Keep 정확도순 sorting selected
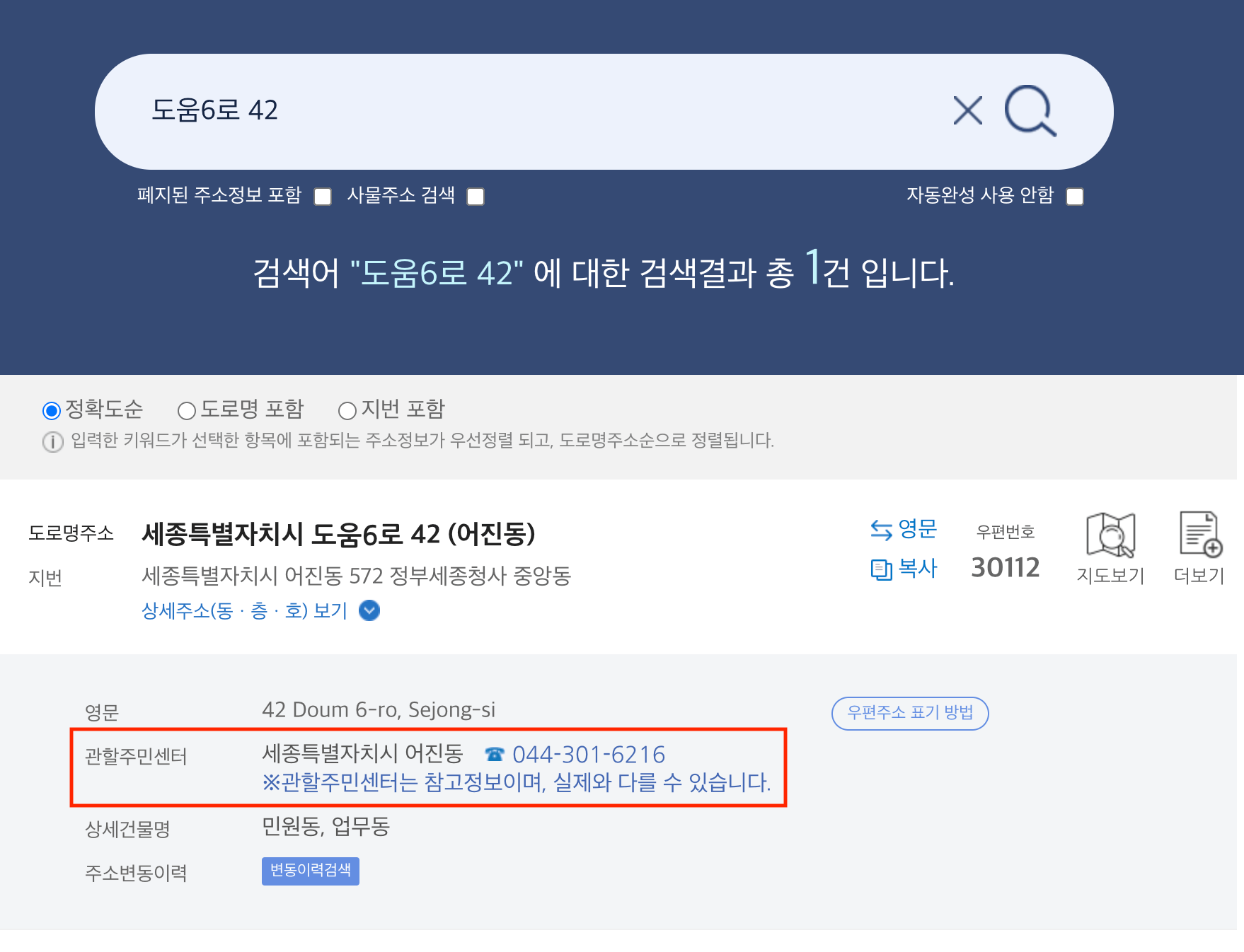This screenshot has width=1244, height=952. tap(52, 409)
